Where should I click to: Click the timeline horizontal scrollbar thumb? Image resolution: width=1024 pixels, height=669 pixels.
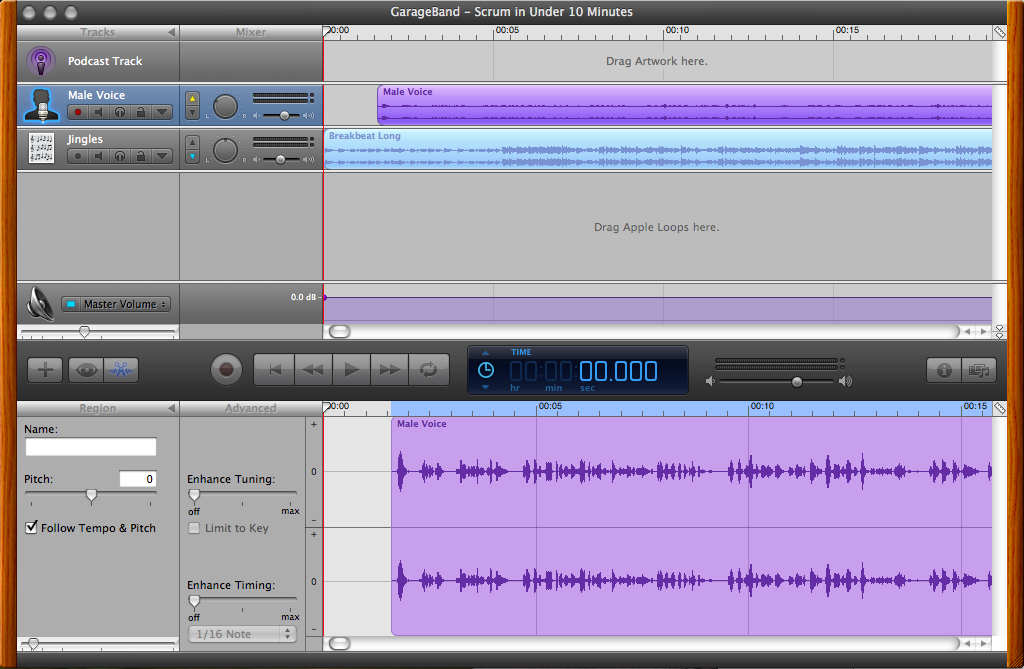340,331
